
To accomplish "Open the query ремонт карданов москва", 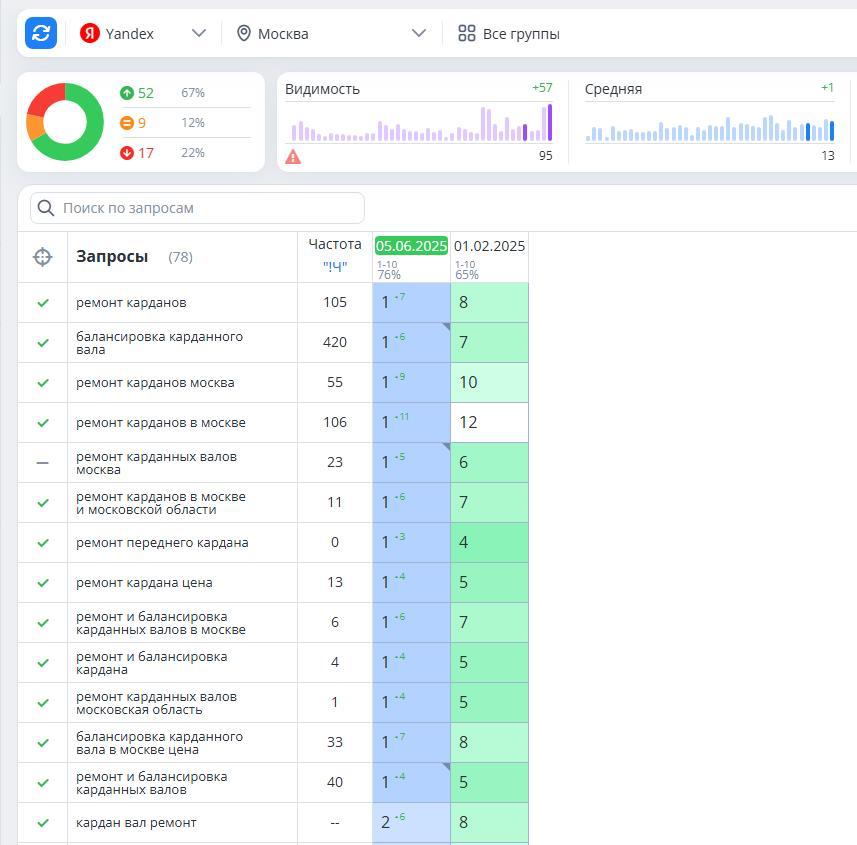I will [155, 383].
